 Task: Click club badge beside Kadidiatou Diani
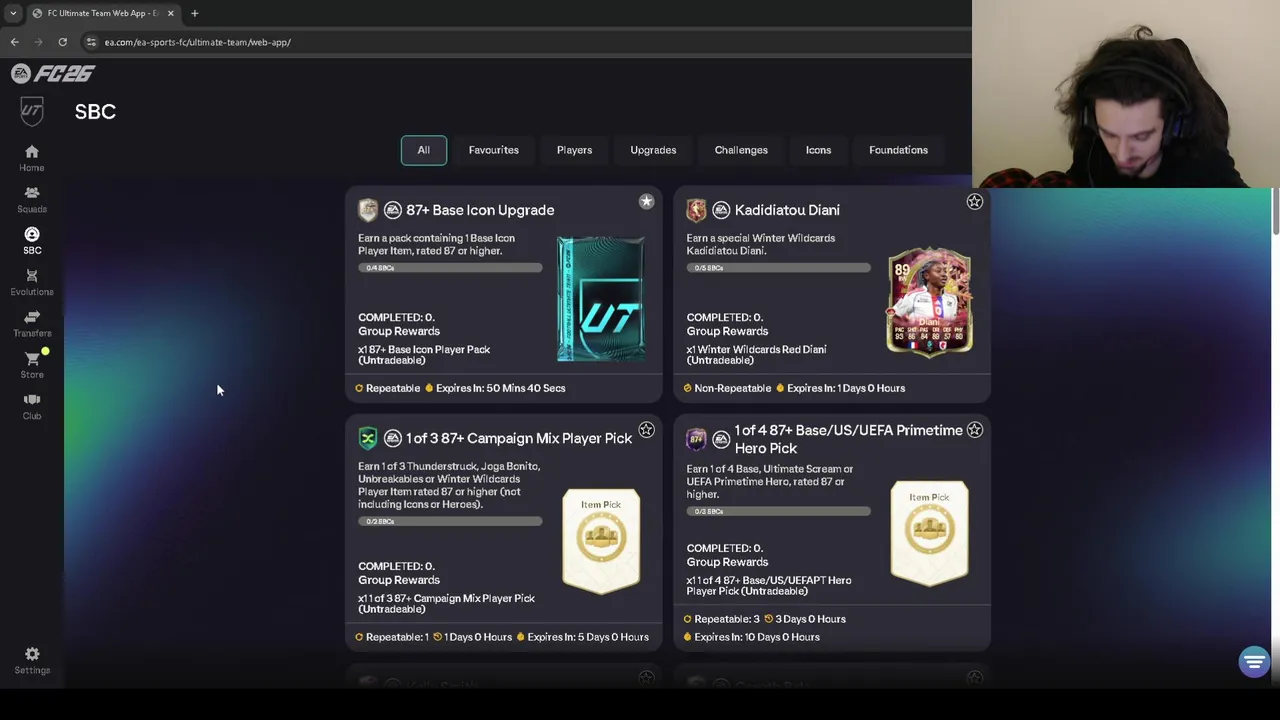[696, 210]
